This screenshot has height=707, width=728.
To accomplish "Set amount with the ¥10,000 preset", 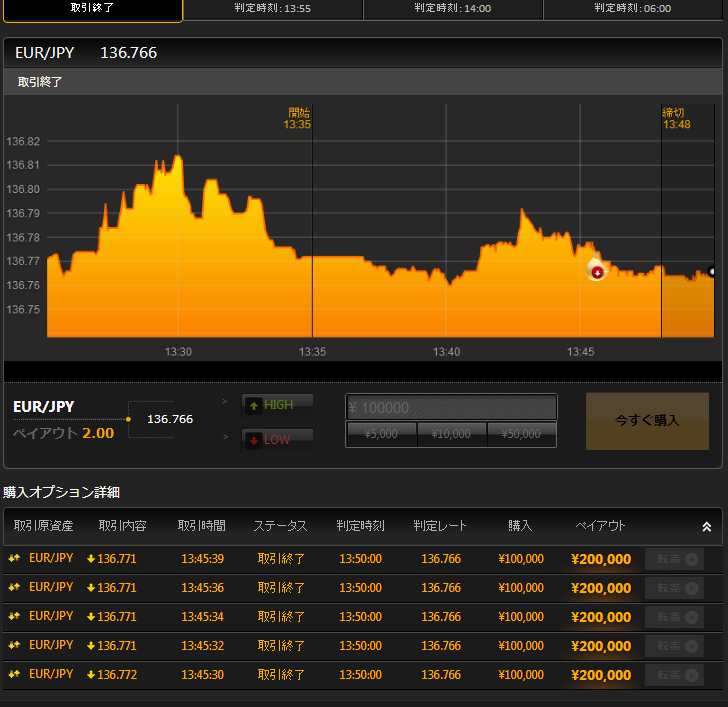I will pyautogui.click(x=451, y=434).
